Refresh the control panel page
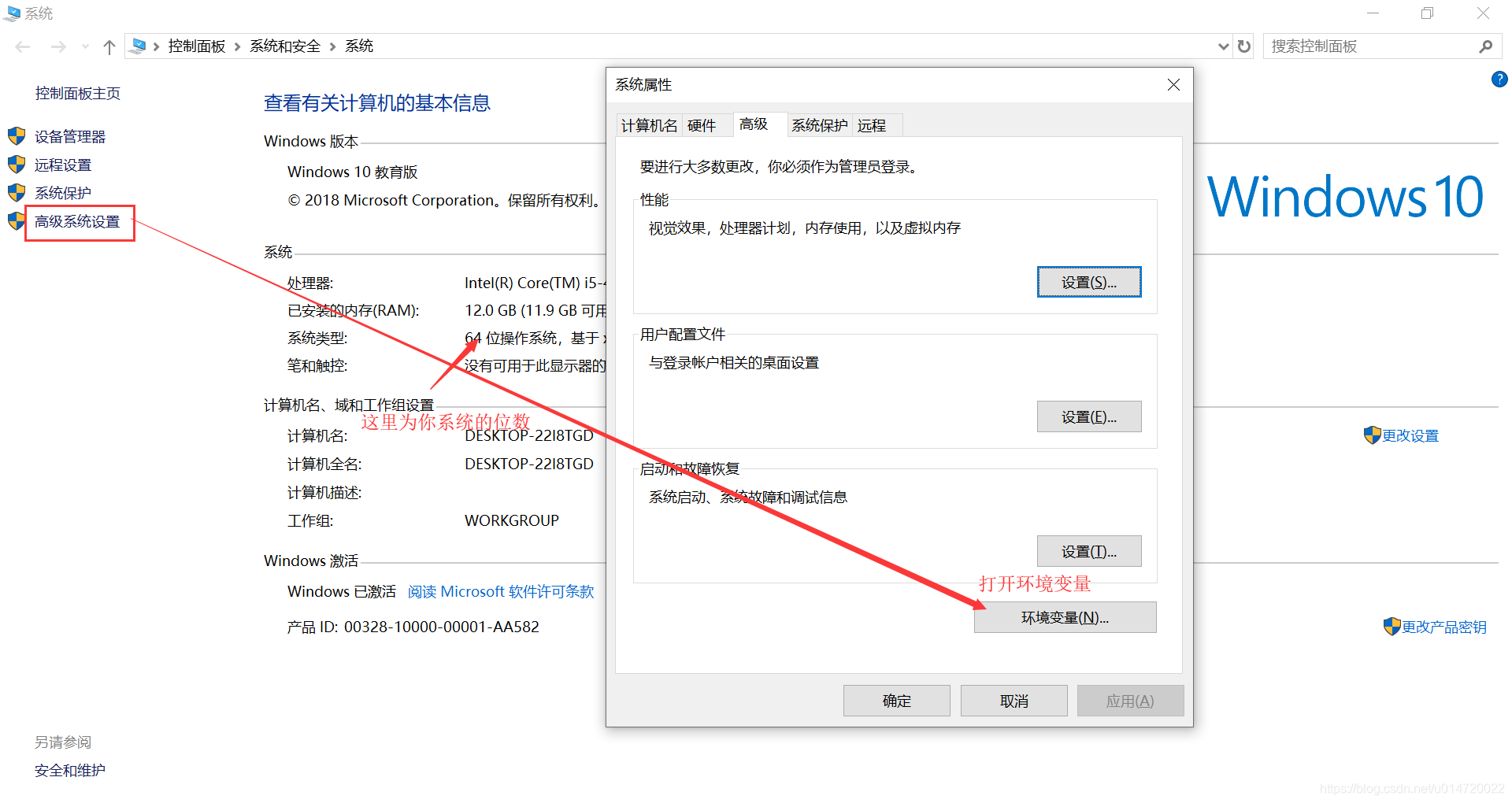 [x=1244, y=46]
